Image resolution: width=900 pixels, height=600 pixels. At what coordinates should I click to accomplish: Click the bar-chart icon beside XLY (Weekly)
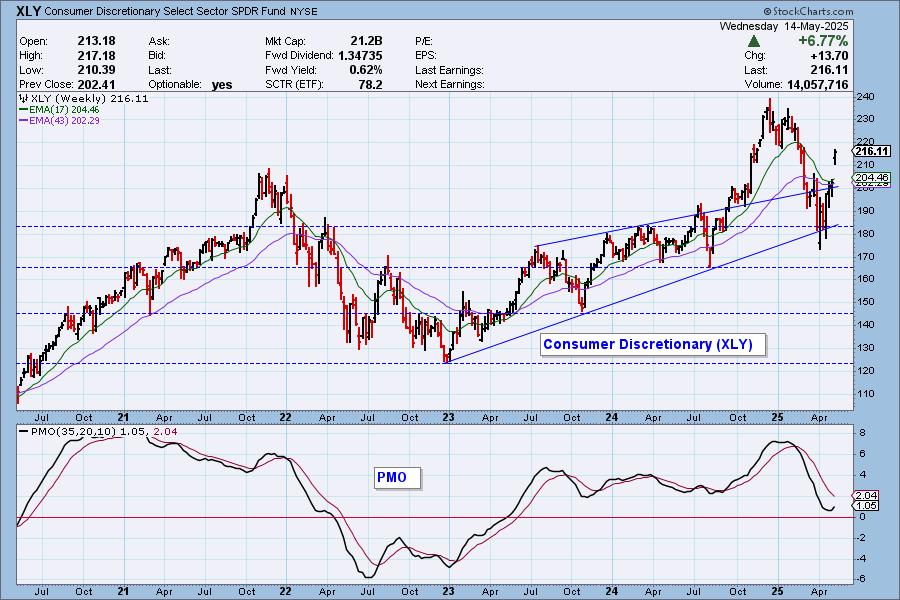[24, 98]
